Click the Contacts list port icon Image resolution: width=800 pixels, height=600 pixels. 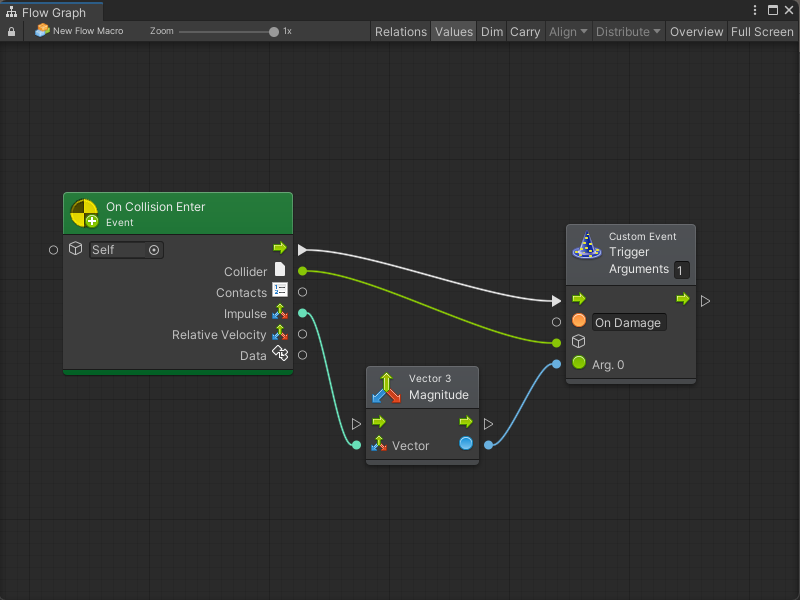point(280,291)
